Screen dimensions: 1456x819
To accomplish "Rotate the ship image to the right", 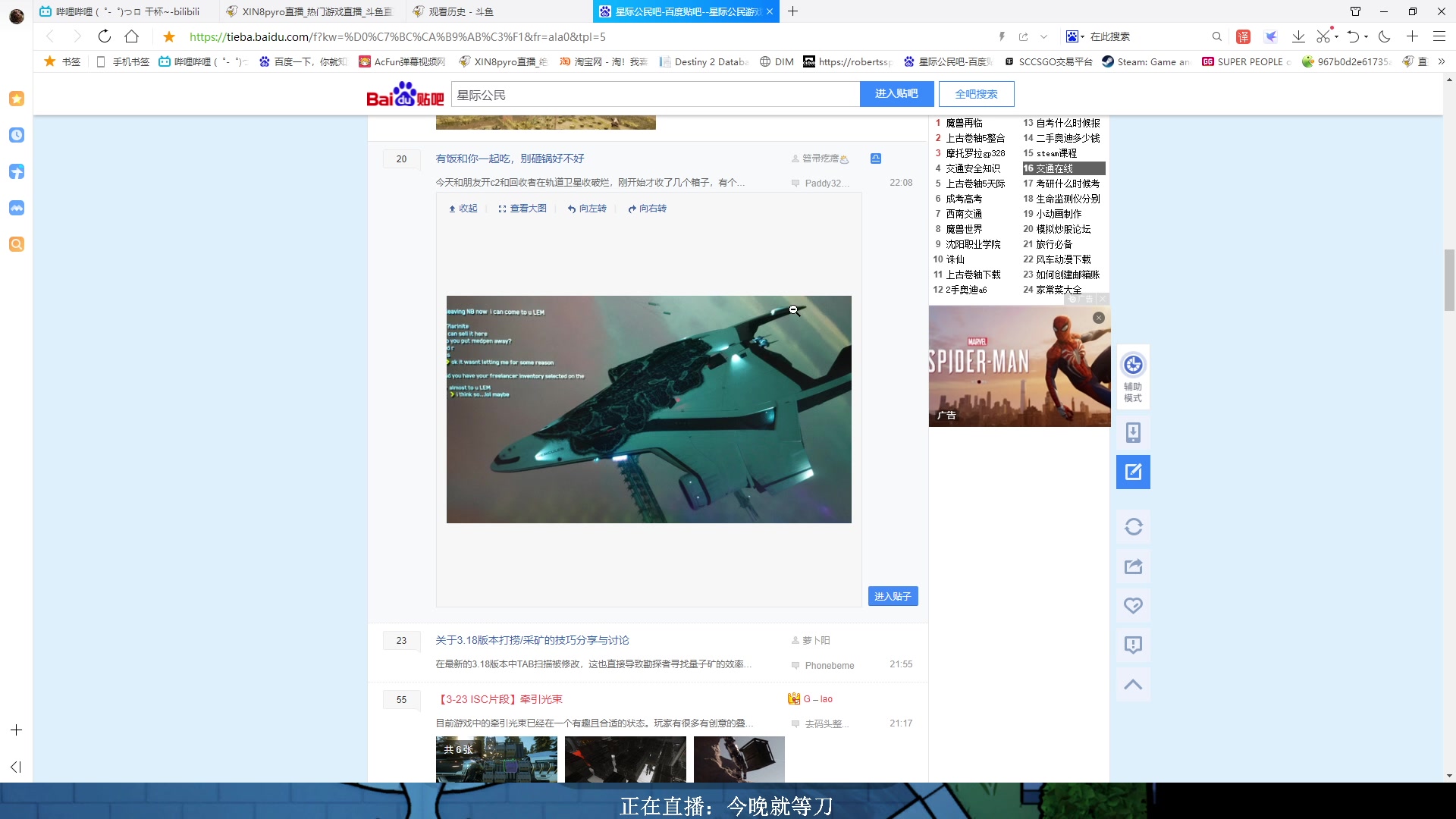I will [x=648, y=208].
